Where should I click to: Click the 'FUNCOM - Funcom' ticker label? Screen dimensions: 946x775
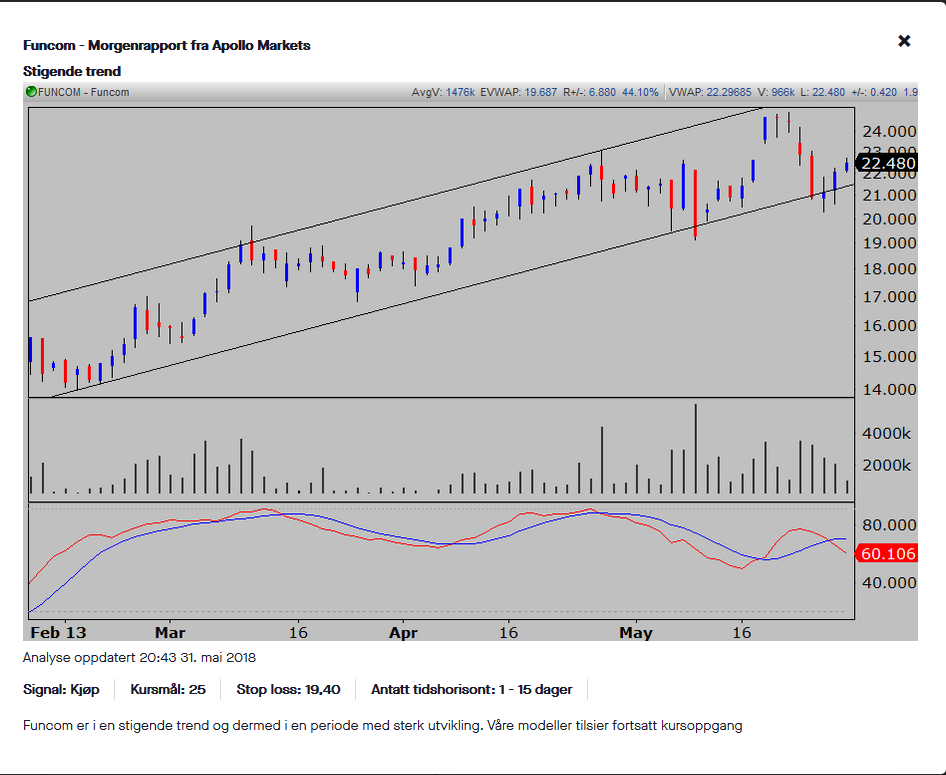(83, 92)
